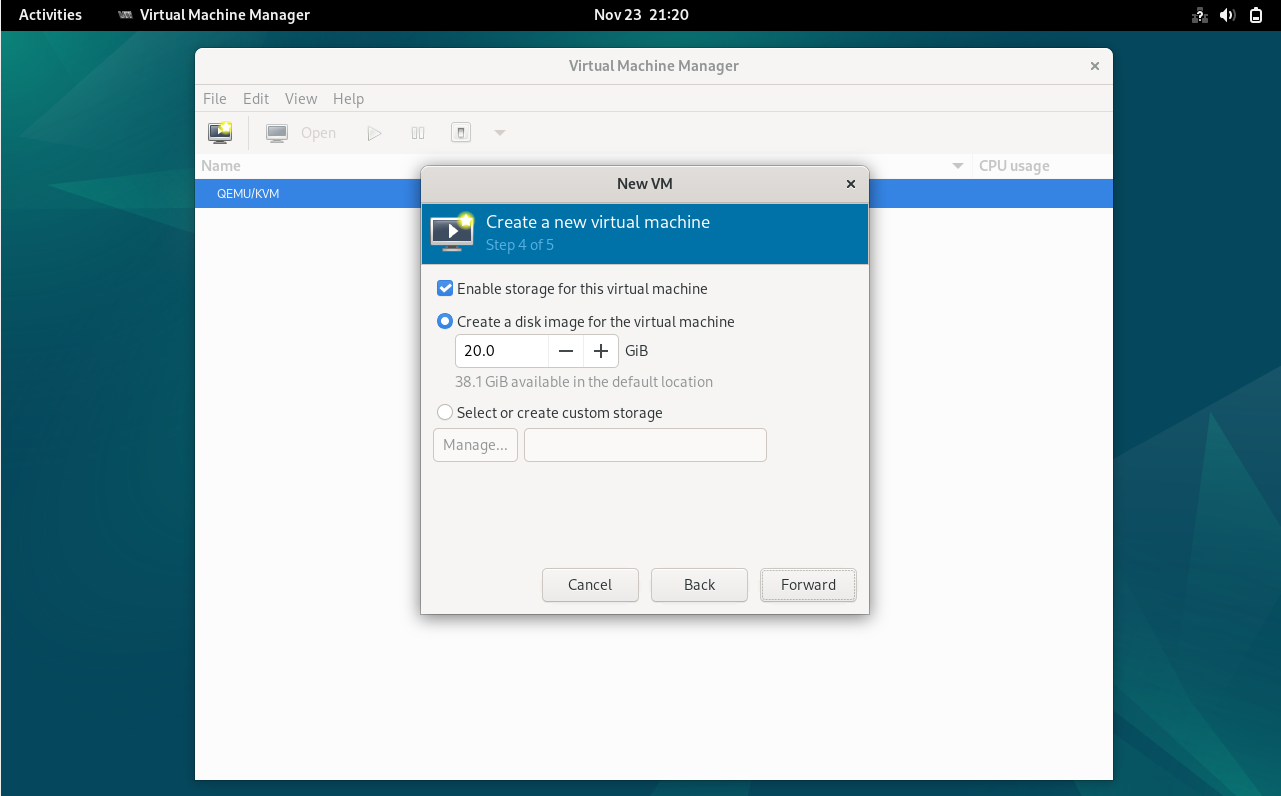Click the Open console monitor icon

[x=277, y=133]
